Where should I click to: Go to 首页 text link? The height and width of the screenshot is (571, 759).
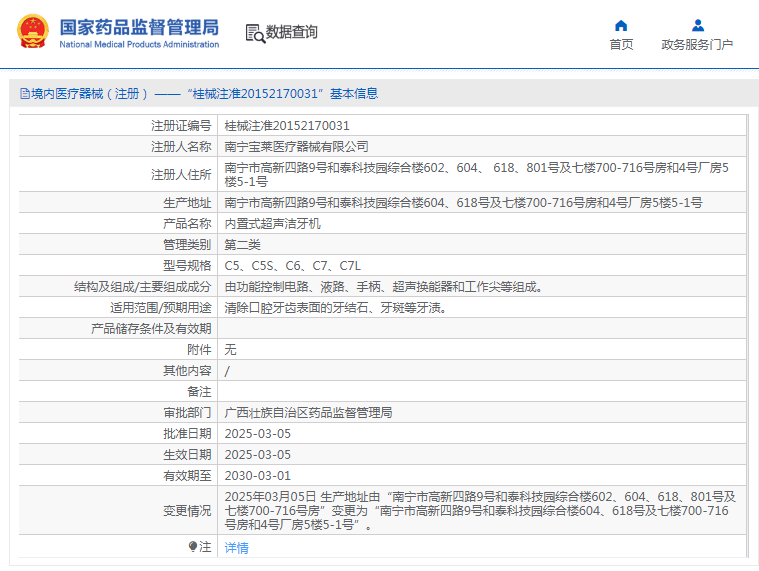(x=621, y=45)
